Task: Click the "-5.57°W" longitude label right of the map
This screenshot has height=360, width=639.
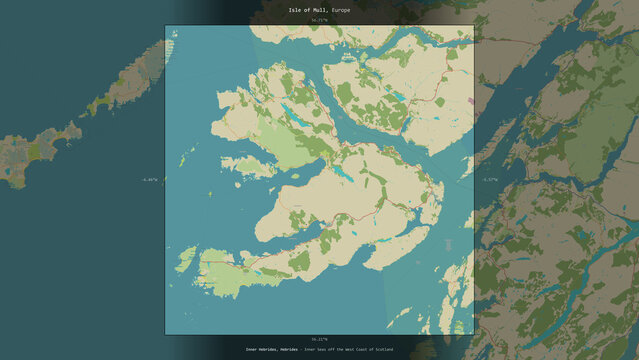Action: point(489,180)
